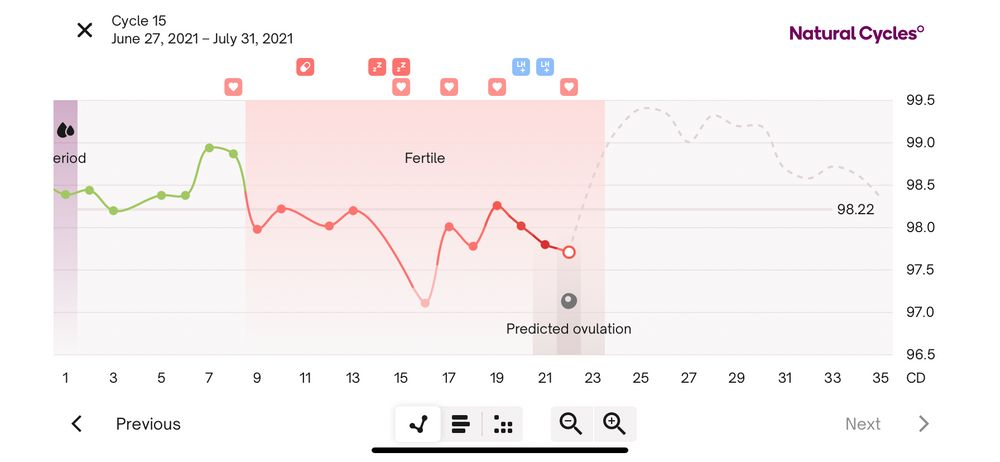
Task: Go to the previous cycle using left chevron
Action: coord(77,424)
